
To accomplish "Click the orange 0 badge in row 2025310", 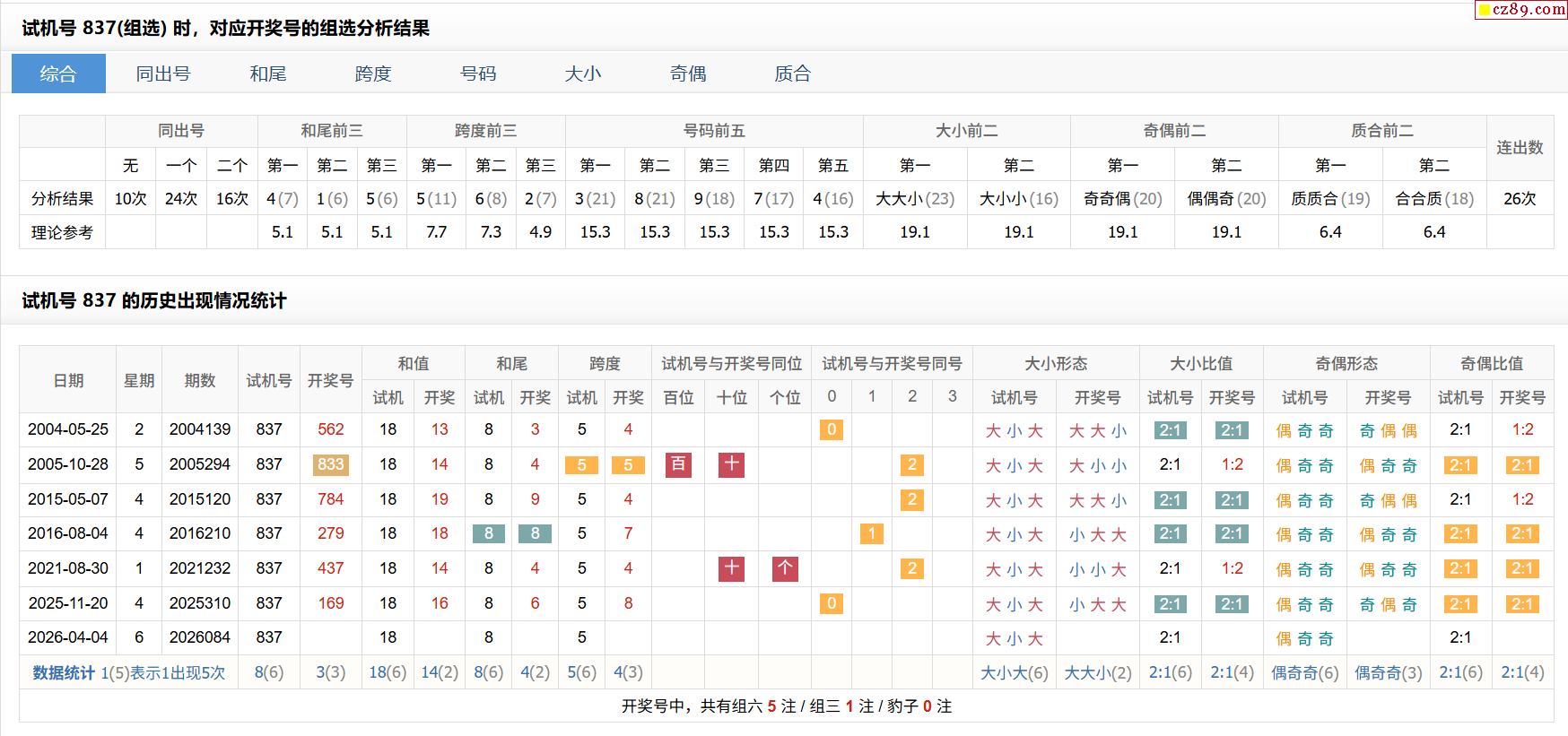I will 832,603.
